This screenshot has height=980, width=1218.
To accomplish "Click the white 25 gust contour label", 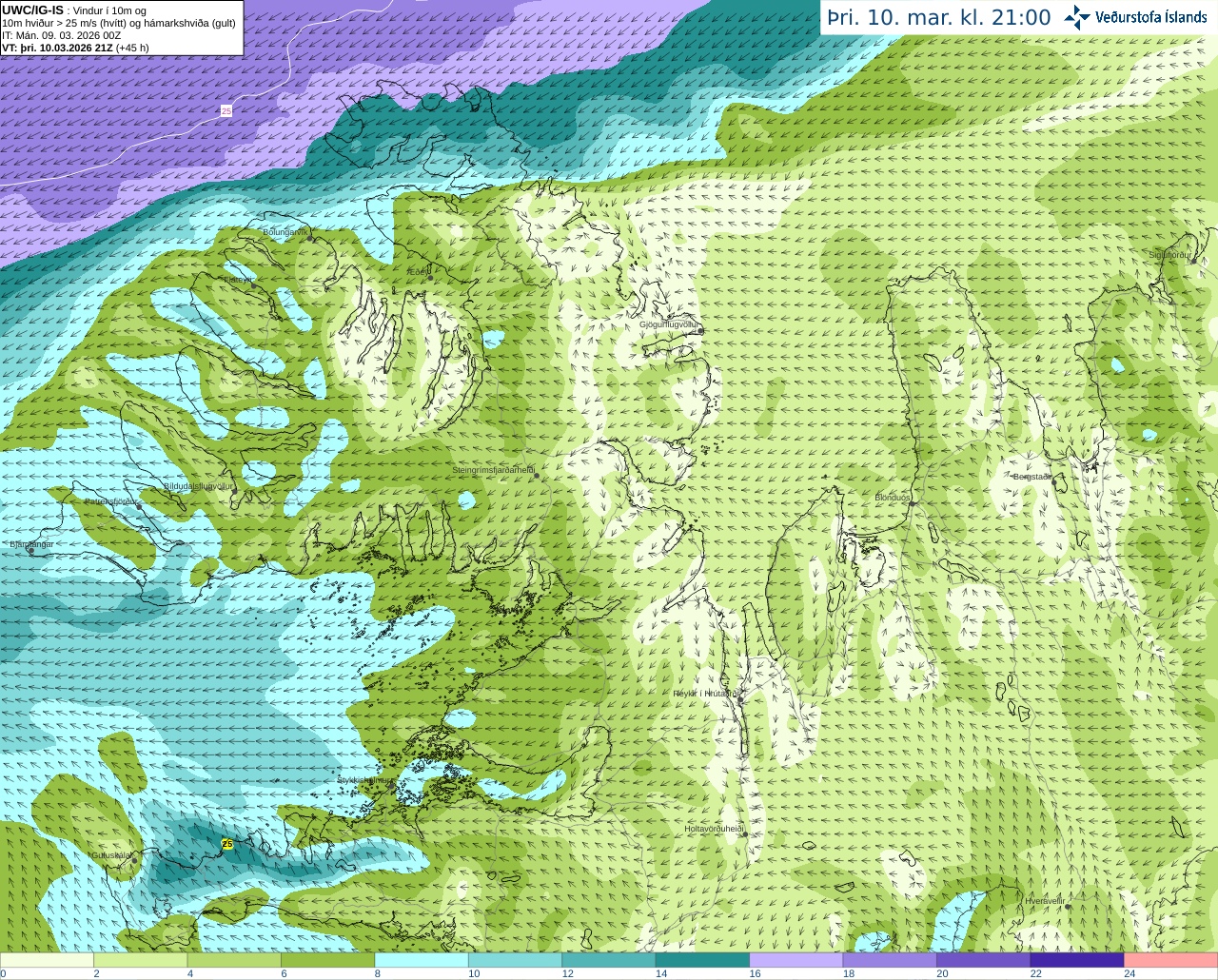I will [x=226, y=111].
